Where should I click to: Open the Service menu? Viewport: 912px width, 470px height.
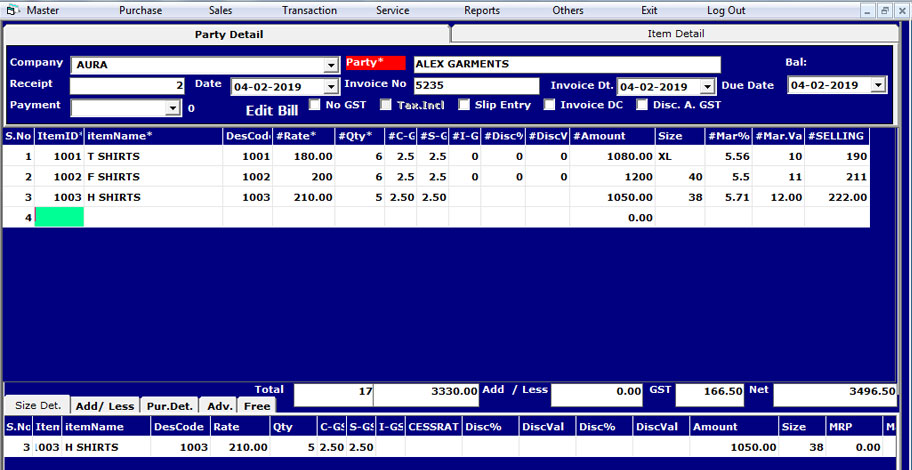pos(393,10)
